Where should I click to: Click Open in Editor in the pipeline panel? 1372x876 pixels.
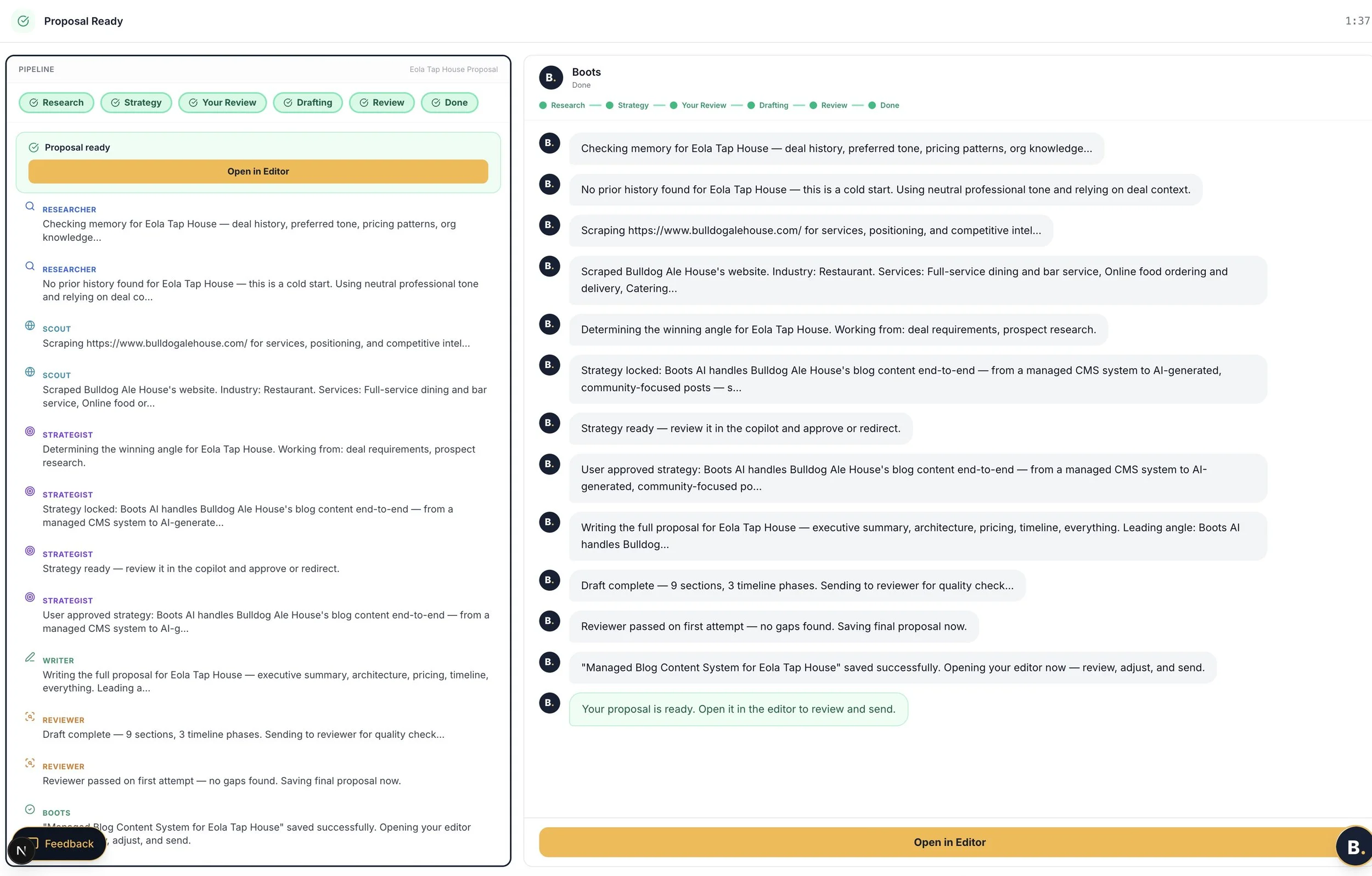click(x=258, y=172)
